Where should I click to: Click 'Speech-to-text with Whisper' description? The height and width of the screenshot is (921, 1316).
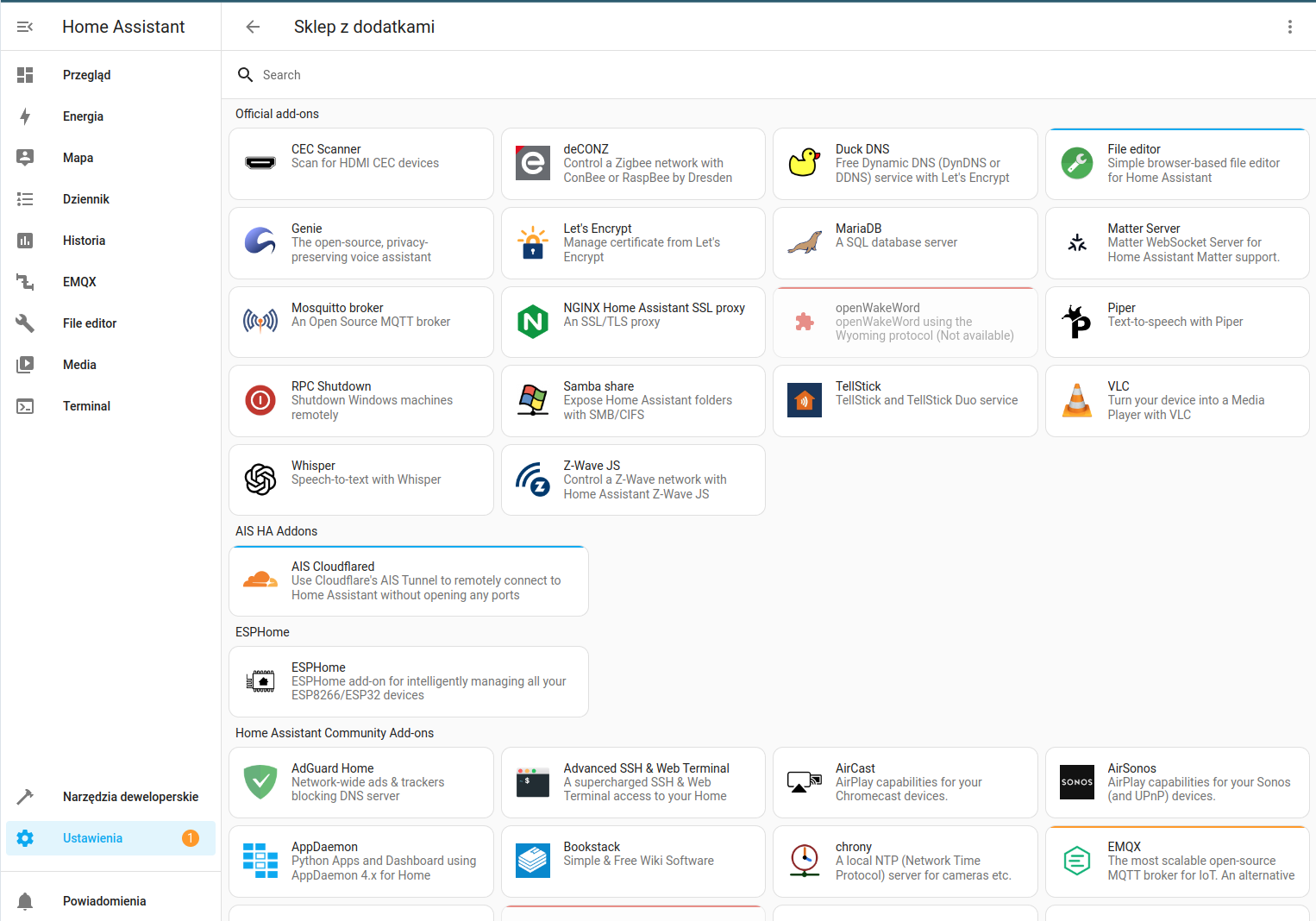367,479
